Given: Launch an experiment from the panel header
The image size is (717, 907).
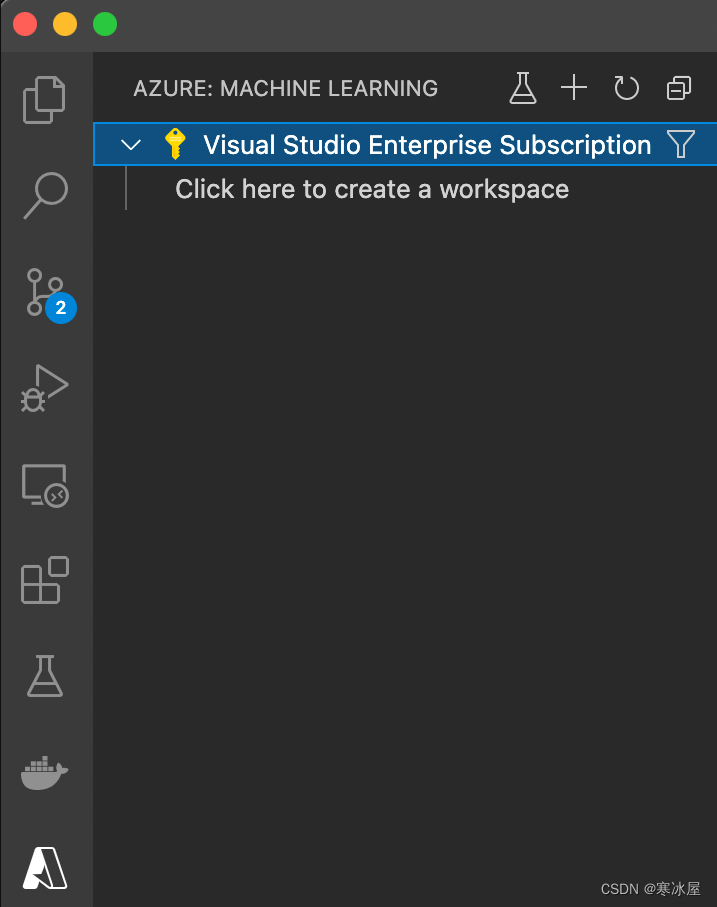Looking at the screenshot, I should coord(522,88).
